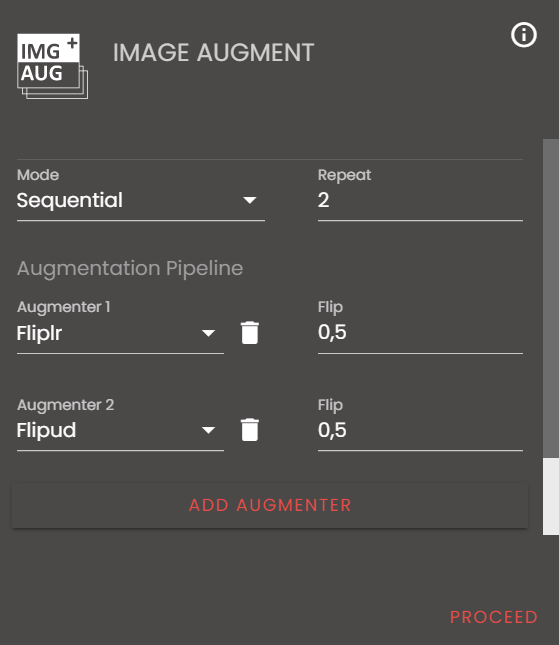Viewport: 559px width, 645px height.
Task: Open the Mode dropdown arrow
Action: pyautogui.click(x=250, y=200)
